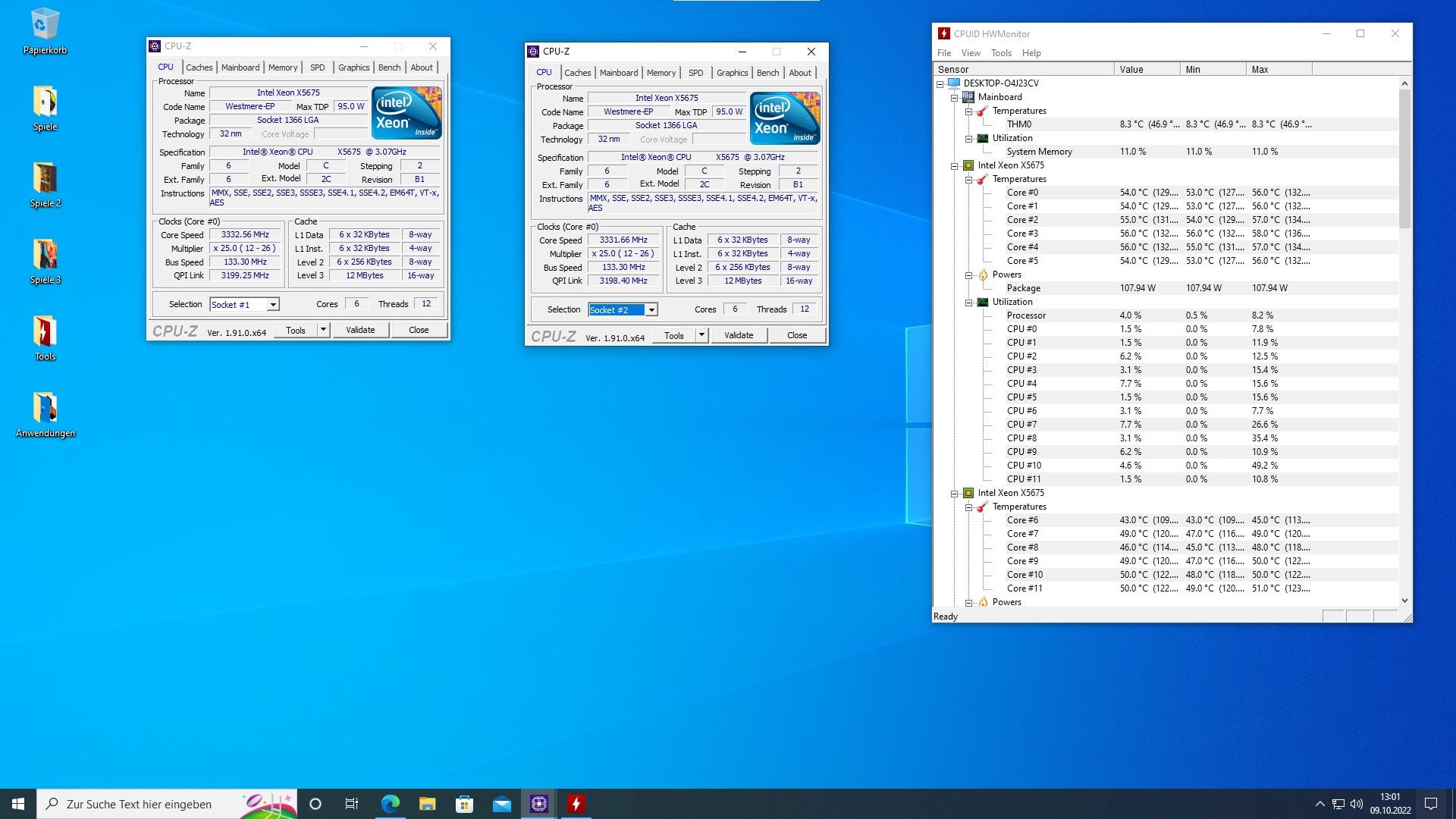This screenshot has height=819, width=1456.
Task: Open the Mail app in the taskbar
Action: pos(501,804)
